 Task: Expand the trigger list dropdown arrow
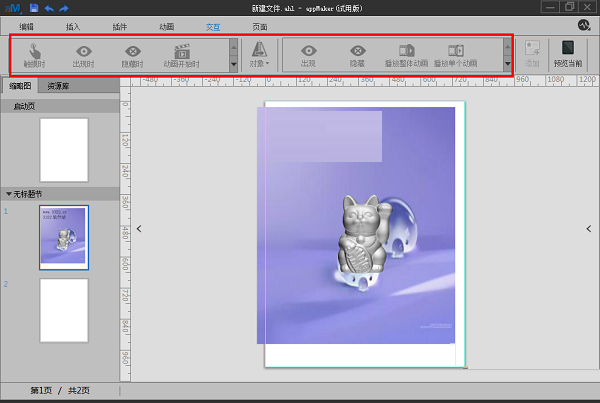click(x=234, y=63)
